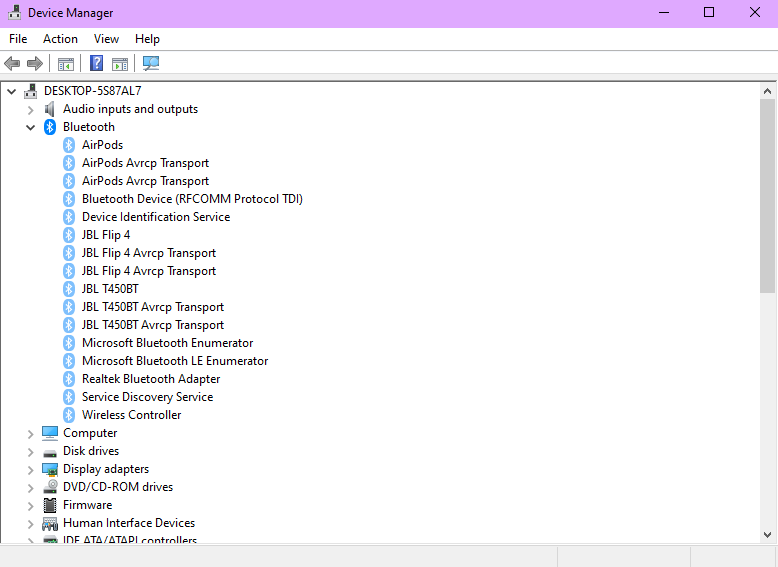The image size is (778, 567).
Task: Minimize the Device Manager window
Action: click(x=664, y=12)
